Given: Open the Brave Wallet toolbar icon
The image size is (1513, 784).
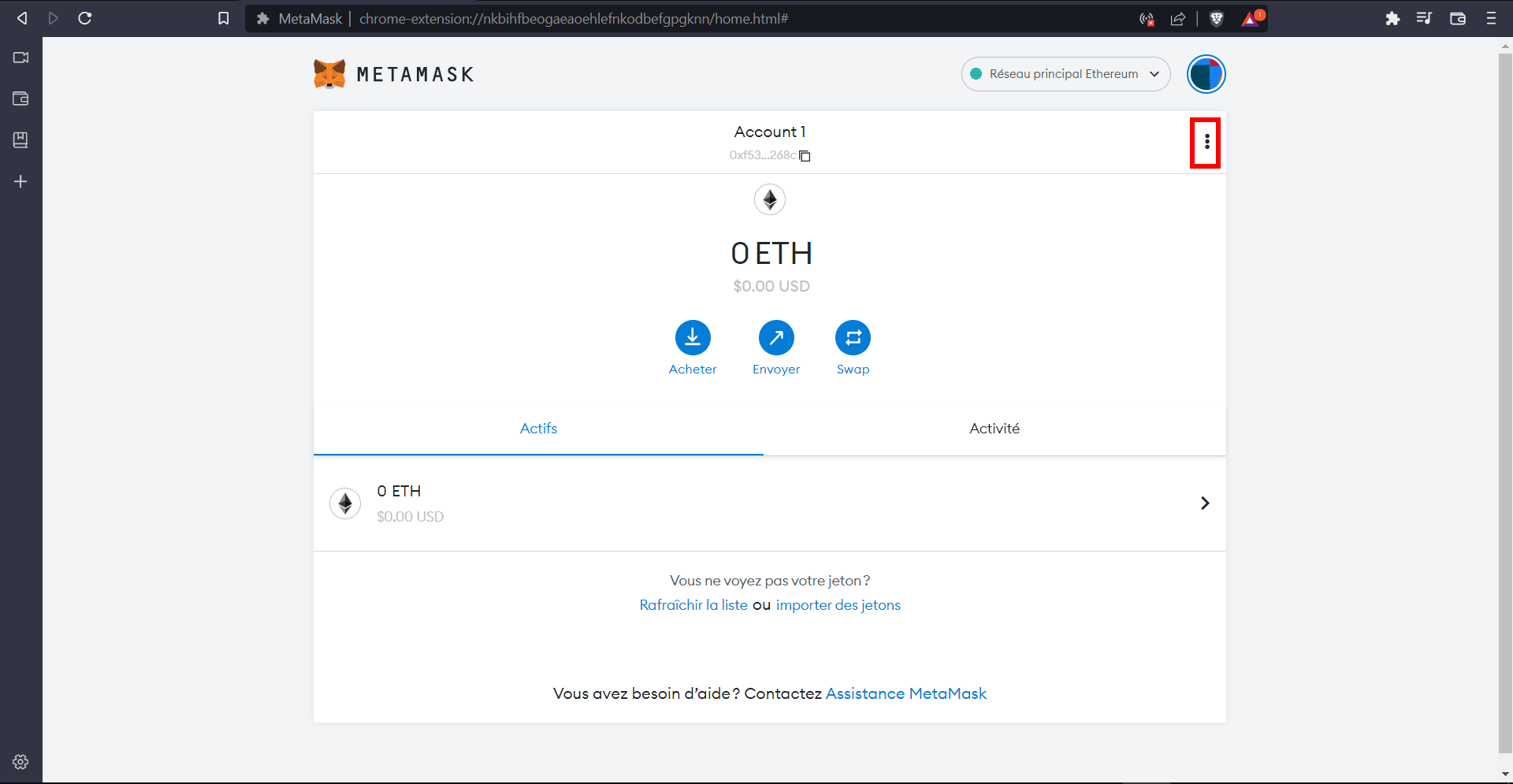Looking at the screenshot, I should click(x=1458, y=18).
